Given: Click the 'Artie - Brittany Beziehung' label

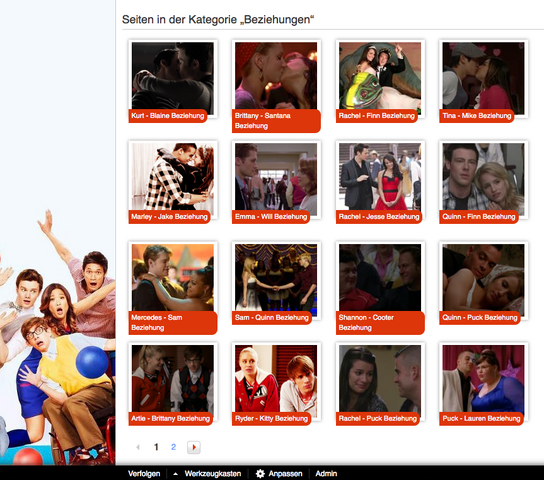Looking at the screenshot, I should pos(171,419).
